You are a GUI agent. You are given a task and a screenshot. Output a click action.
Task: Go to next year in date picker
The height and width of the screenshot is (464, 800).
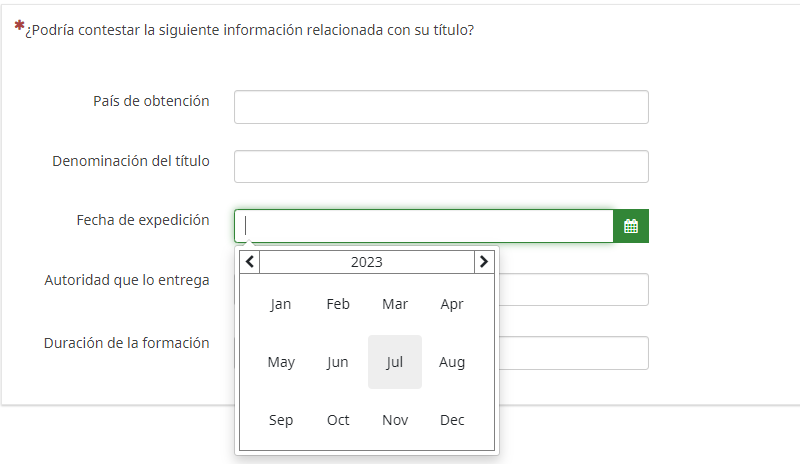(484, 262)
